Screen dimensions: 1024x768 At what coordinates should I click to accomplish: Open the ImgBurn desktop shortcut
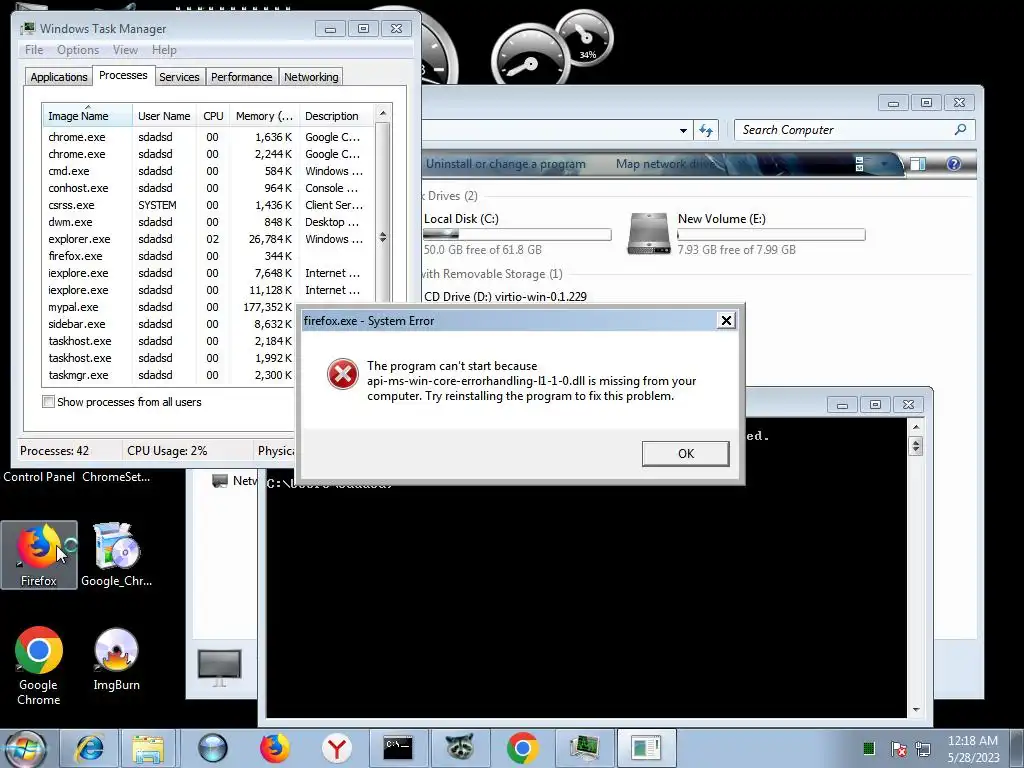[116, 659]
